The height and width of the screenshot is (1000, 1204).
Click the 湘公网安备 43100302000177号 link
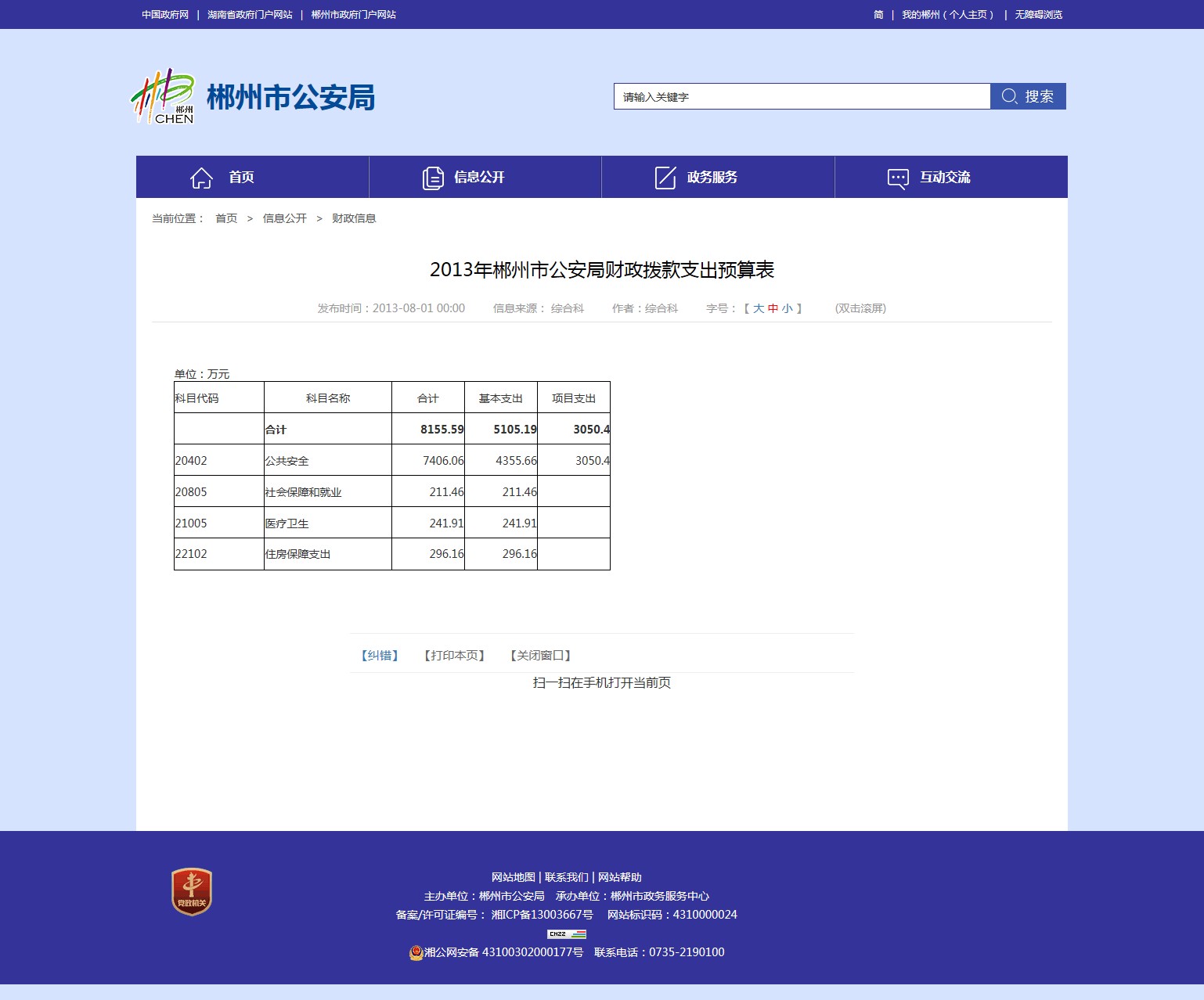[x=503, y=952]
